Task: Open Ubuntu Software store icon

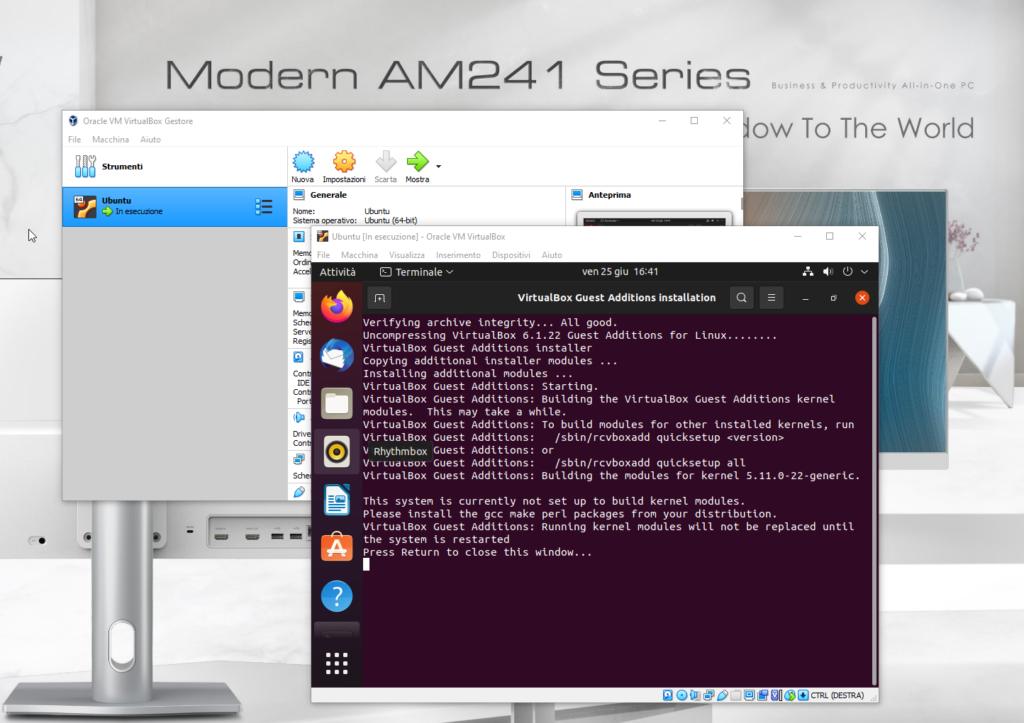Action: pyautogui.click(x=337, y=548)
